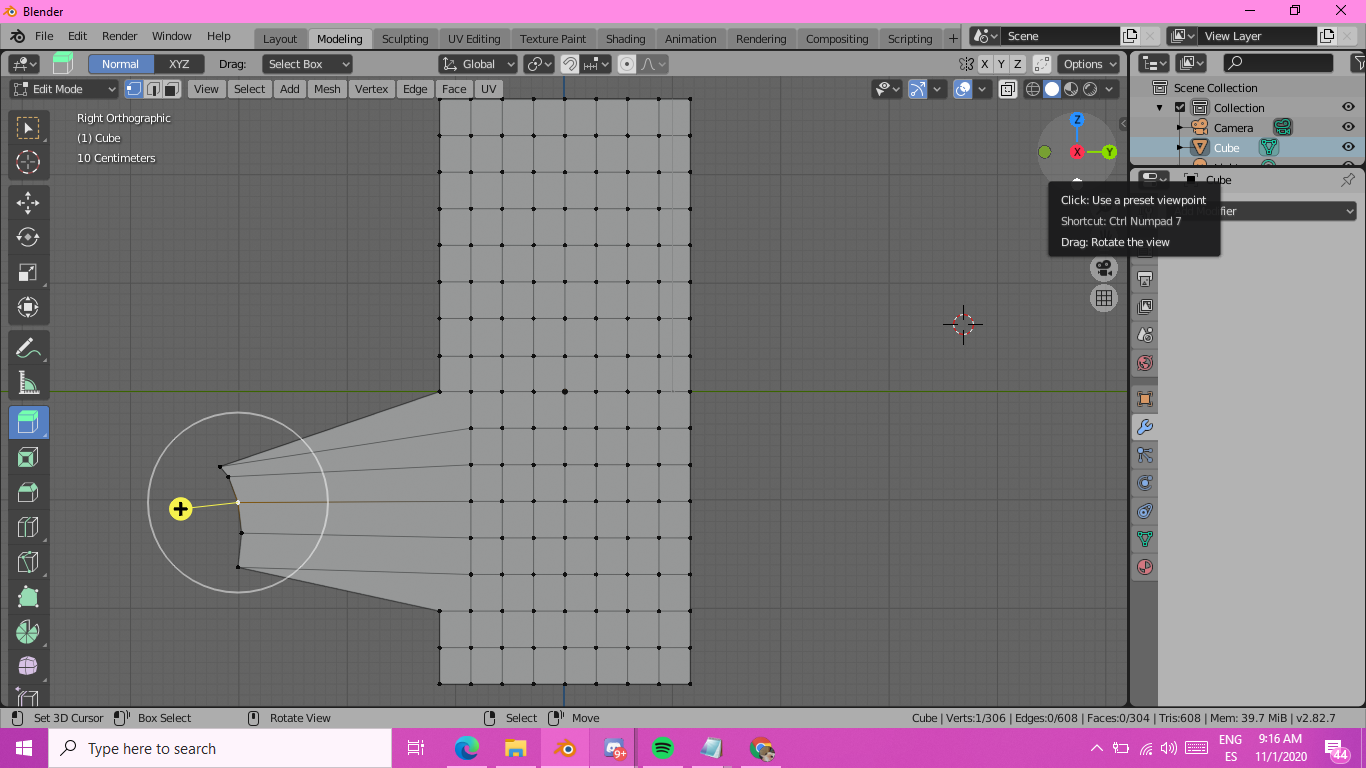Select the Loop Cut tool

pyautogui.click(x=28, y=527)
